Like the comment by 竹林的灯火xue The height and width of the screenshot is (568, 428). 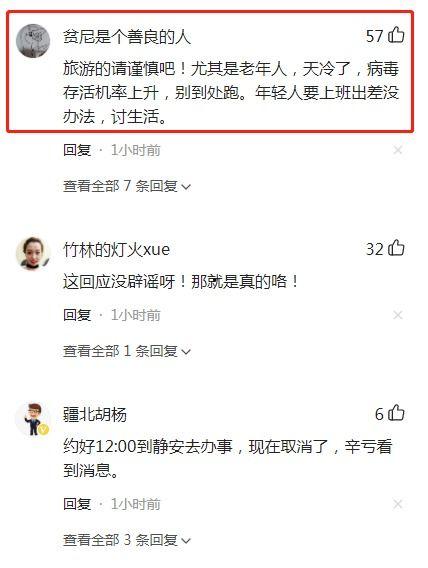pos(396,248)
